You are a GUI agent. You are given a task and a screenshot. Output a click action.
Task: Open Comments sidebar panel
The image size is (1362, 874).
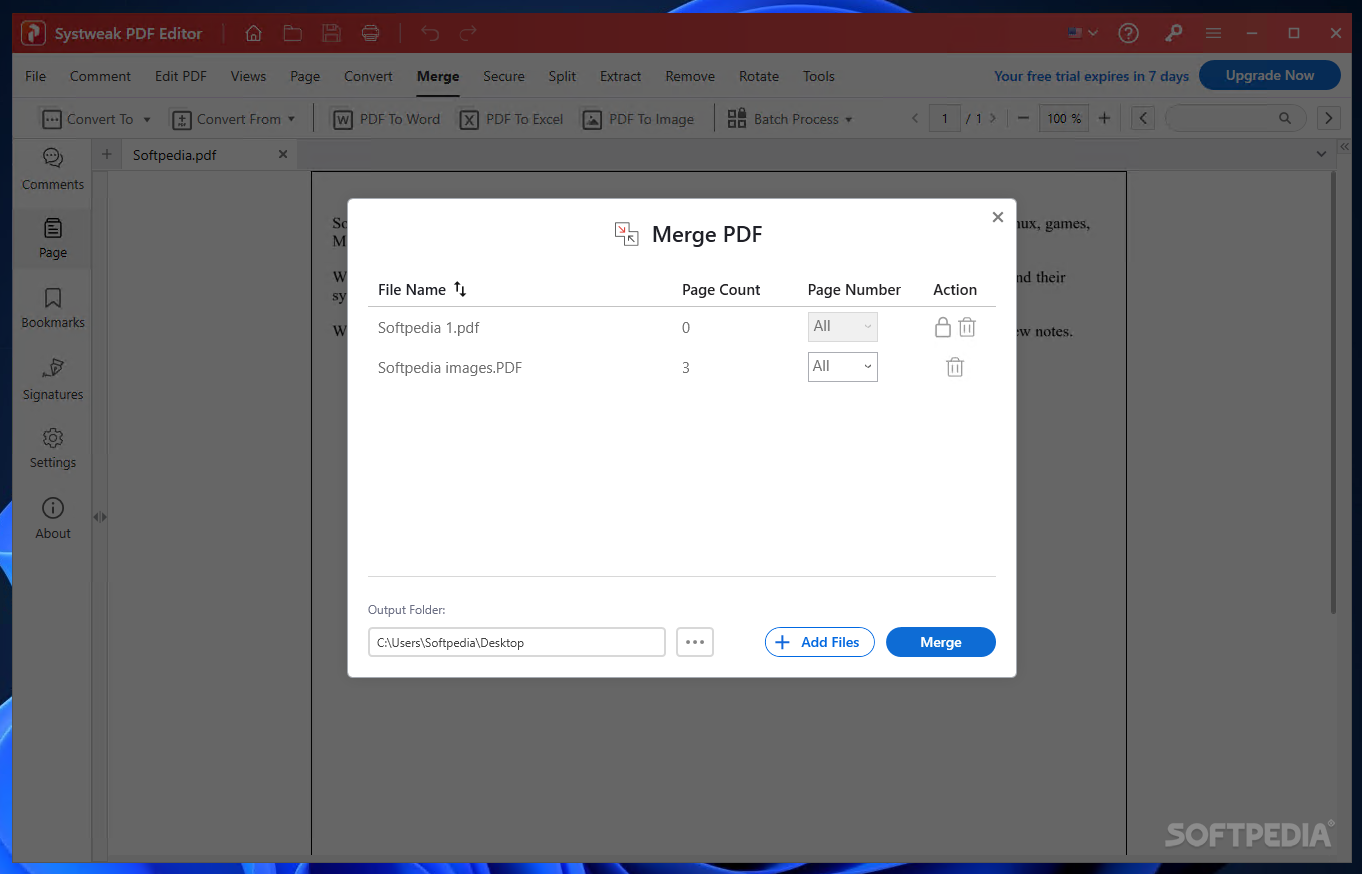[53, 169]
